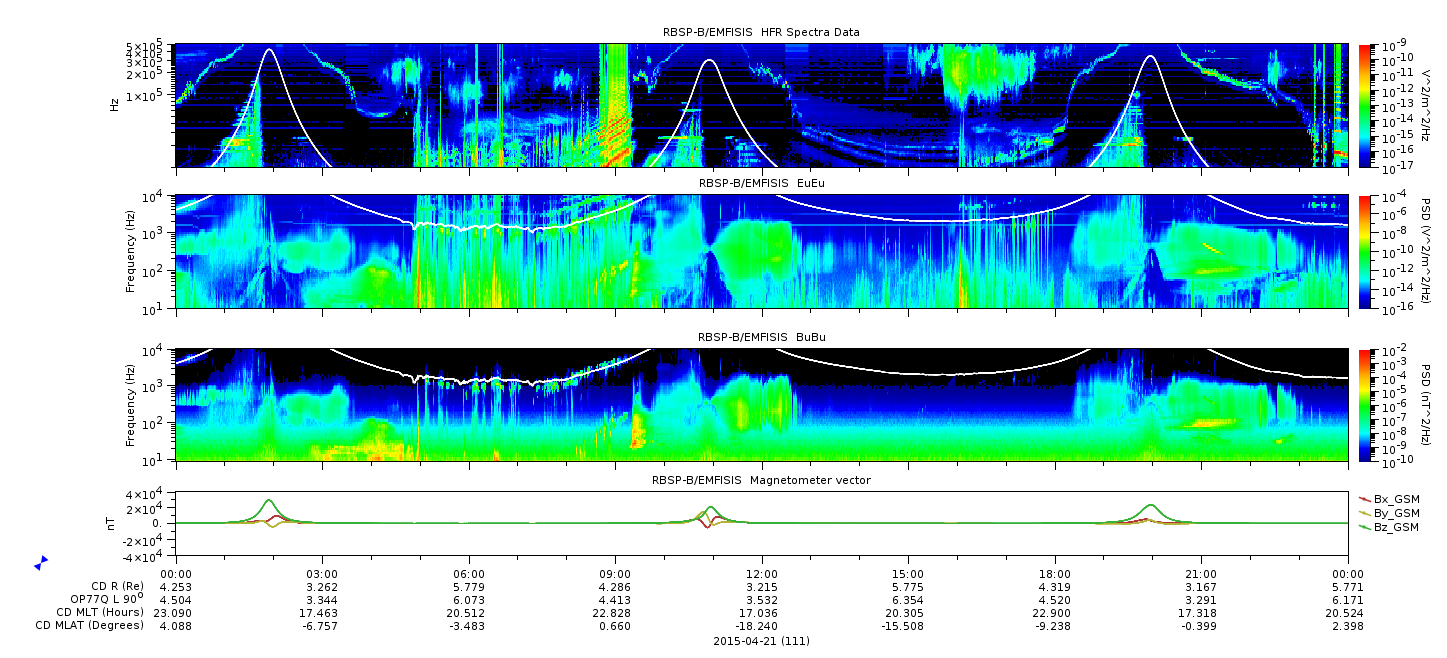Click the HFR Spectra Data plot title

coord(761,33)
